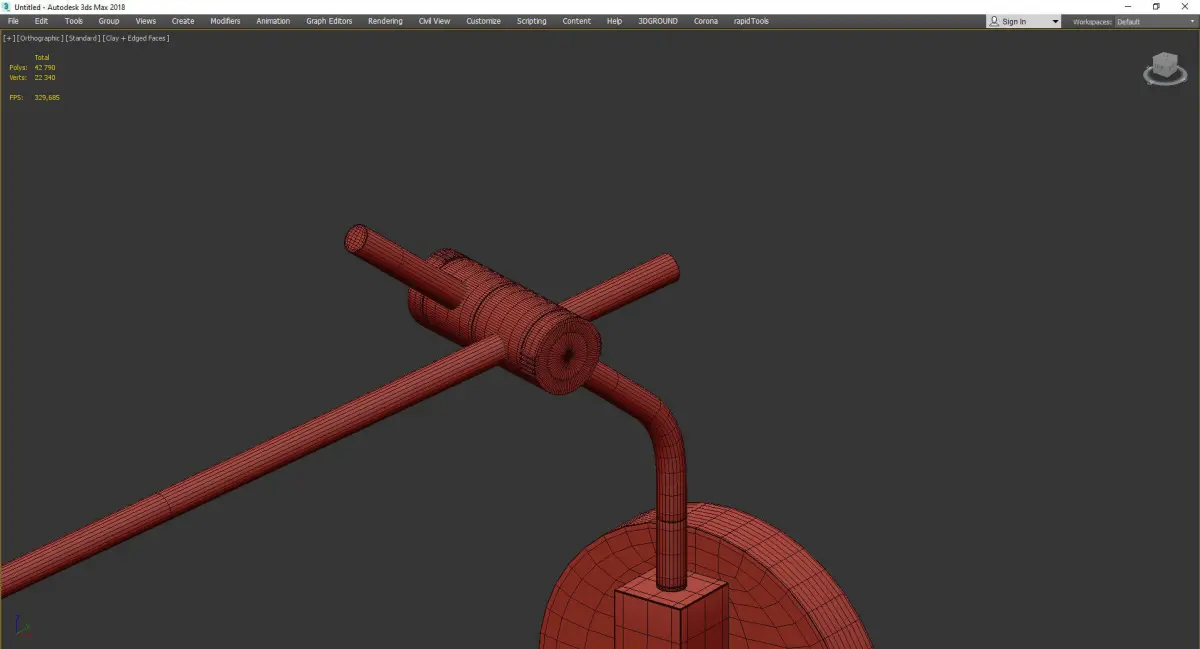The image size is (1200, 649).
Task: Open the viewport [+] general menu
Action: coord(8,38)
